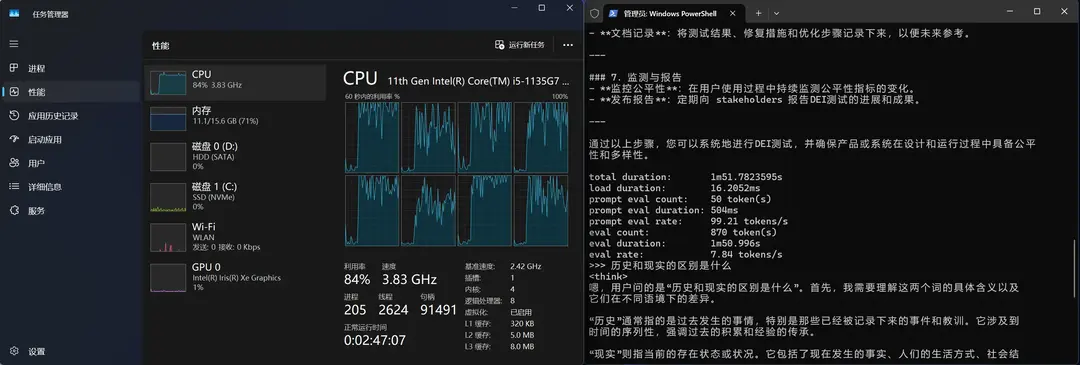Click the 84% utilization value
The width and height of the screenshot is (1080, 365).
coord(357,279)
